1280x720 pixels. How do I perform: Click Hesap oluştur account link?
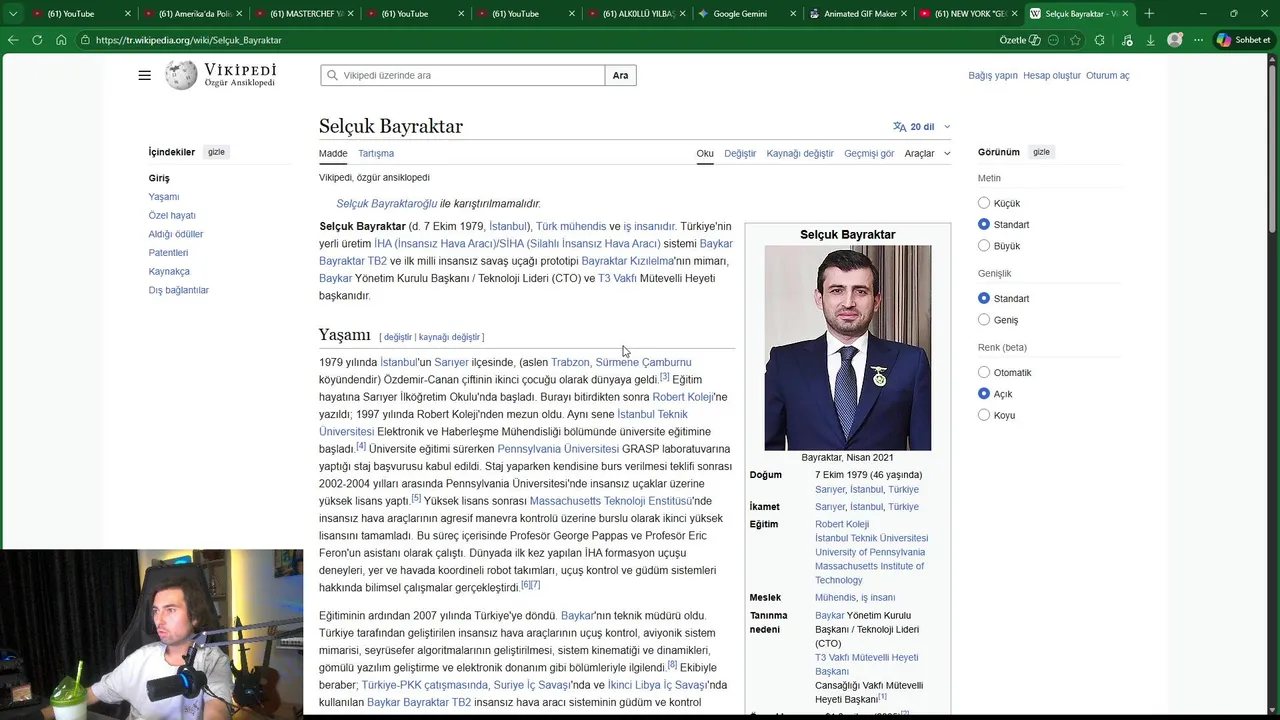1052,75
